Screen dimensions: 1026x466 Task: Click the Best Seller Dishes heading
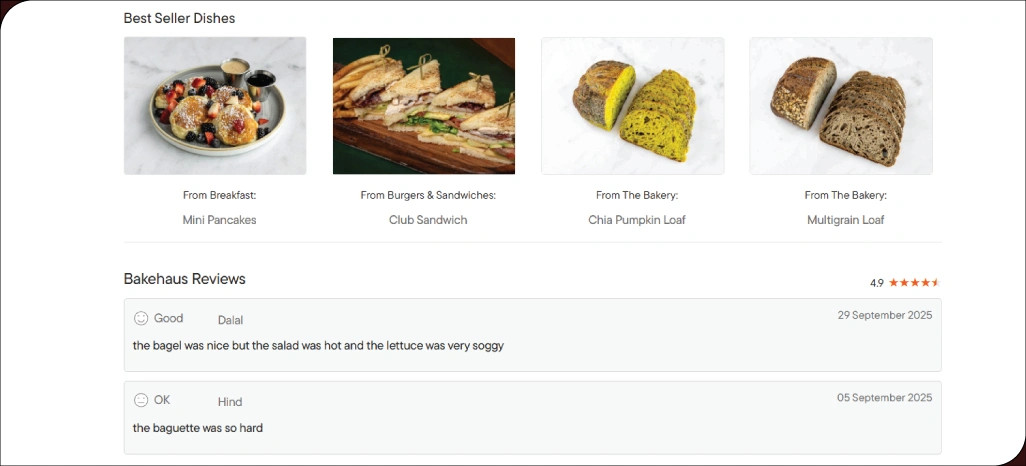[x=180, y=18]
